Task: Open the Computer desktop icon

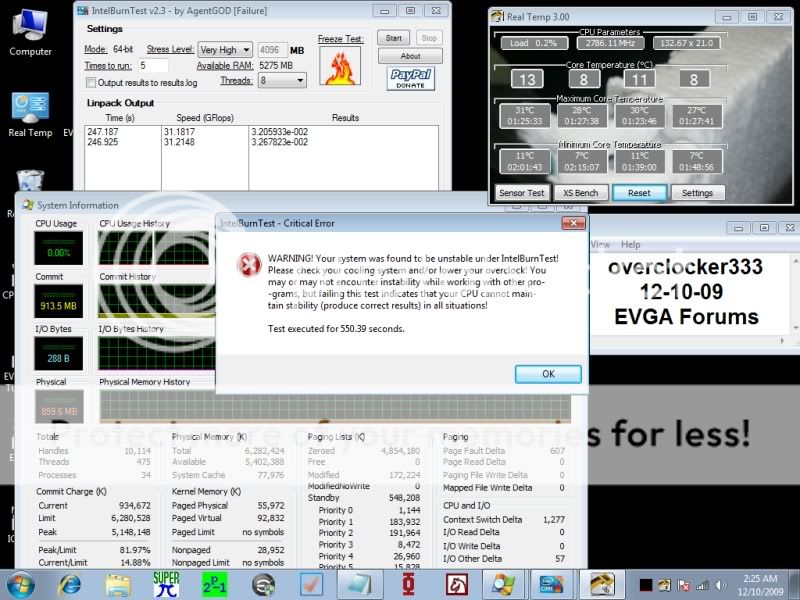Action: (x=30, y=30)
